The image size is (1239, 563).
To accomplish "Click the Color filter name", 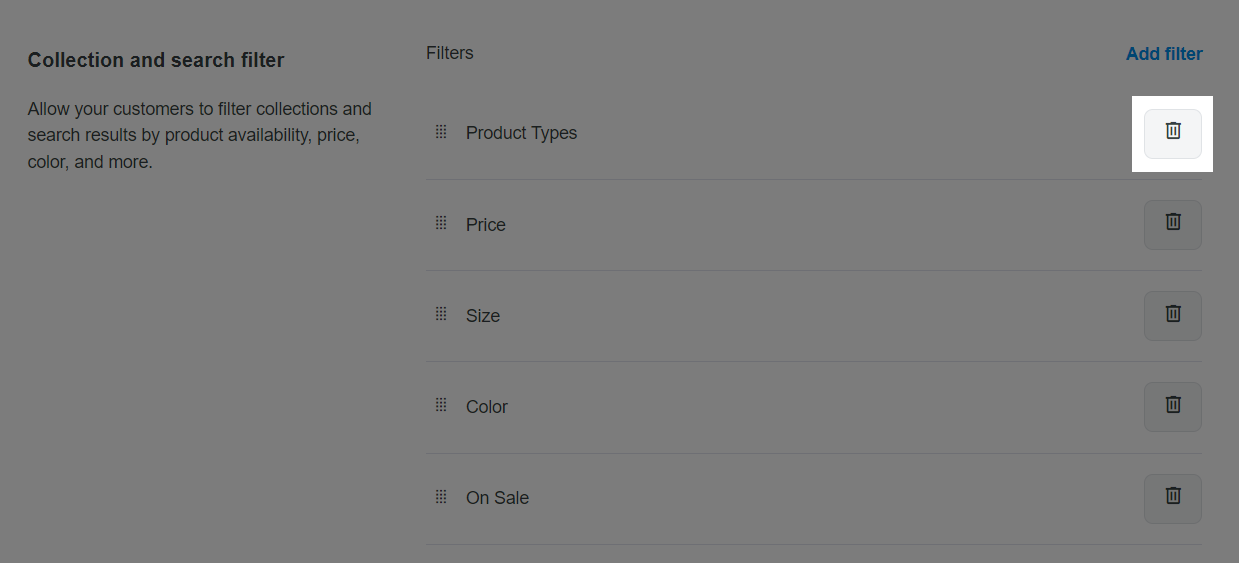I will pyautogui.click(x=487, y=407).
